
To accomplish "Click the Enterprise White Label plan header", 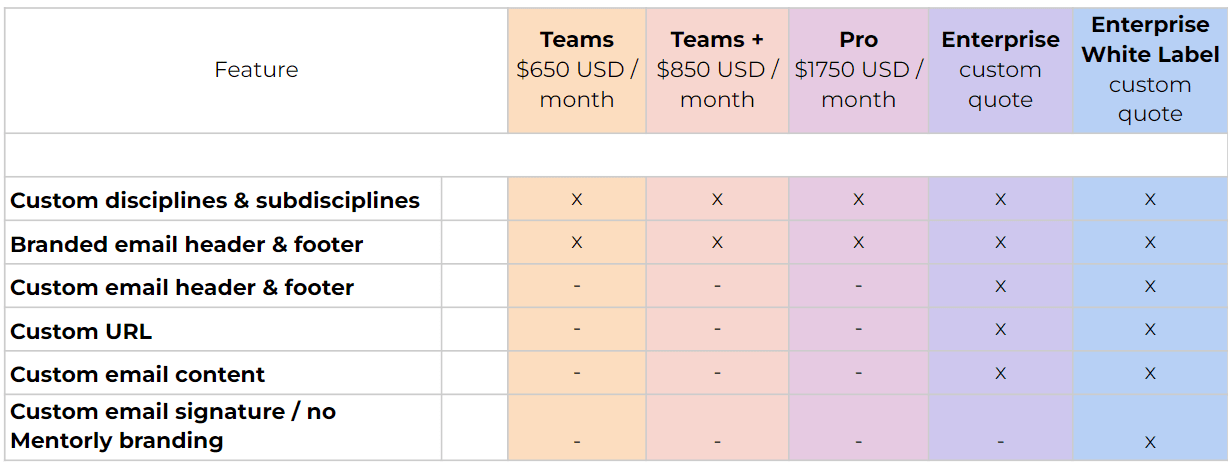I will point(1150,70).
